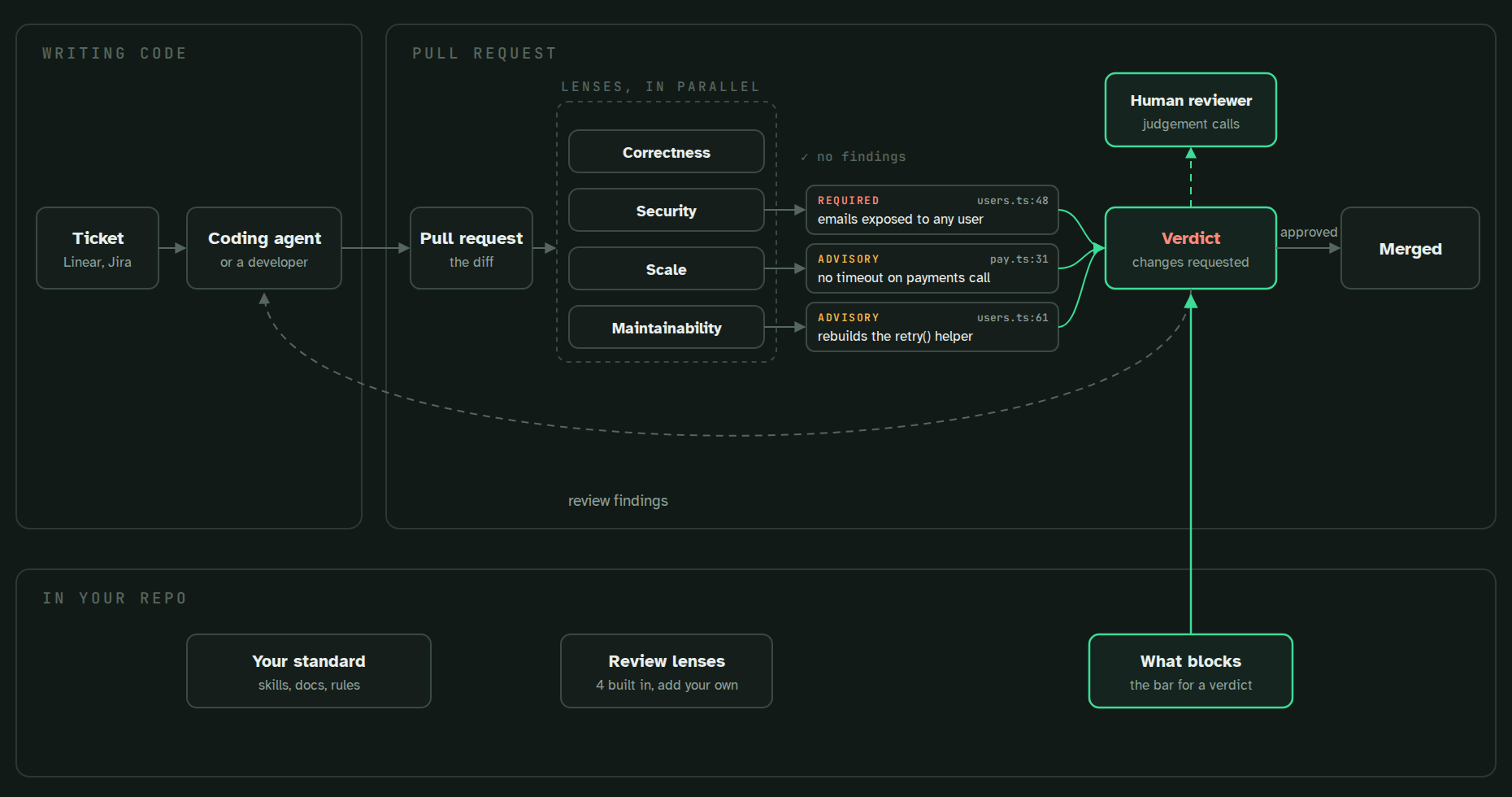Open the Your standard card
Image resolution: width=1512 pixels, height=797 pixels.
point(309,671)
